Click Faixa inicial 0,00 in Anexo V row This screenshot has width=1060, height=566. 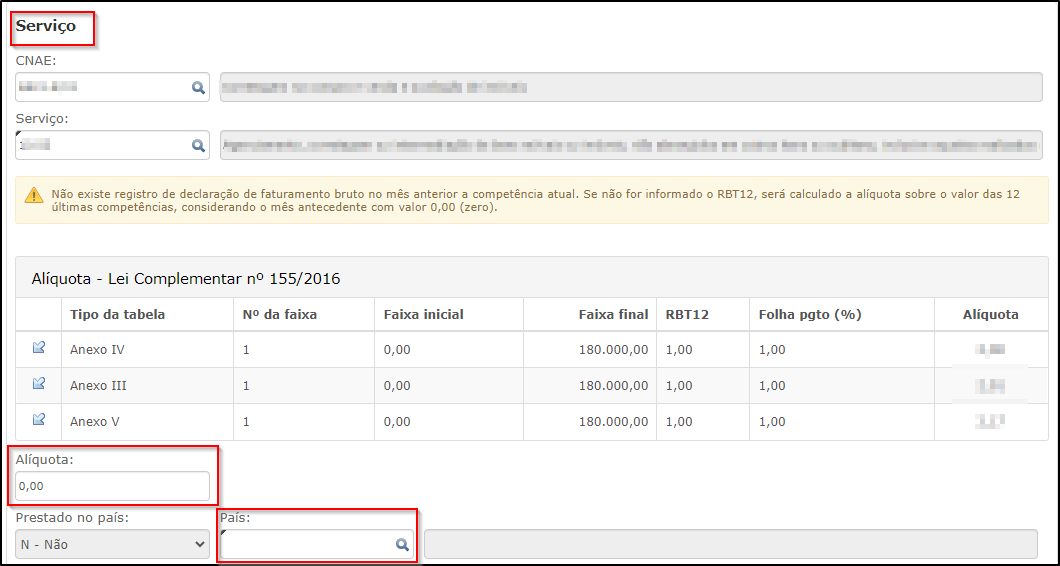click(x=397, y=422)
